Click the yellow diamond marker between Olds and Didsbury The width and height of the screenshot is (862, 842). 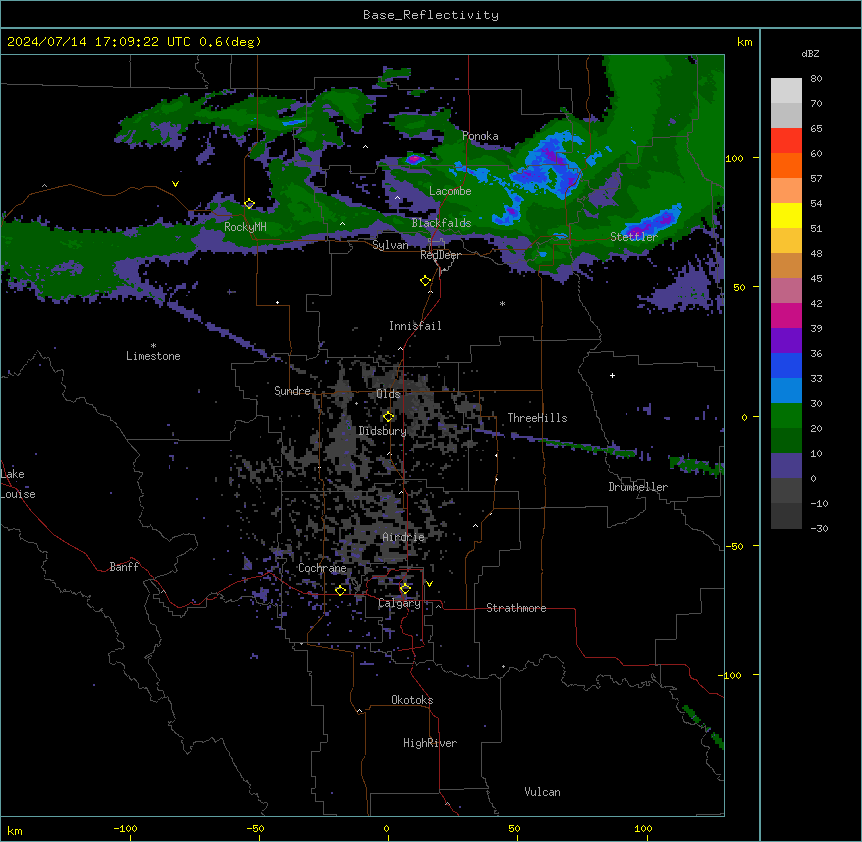[x=389, y=417]
